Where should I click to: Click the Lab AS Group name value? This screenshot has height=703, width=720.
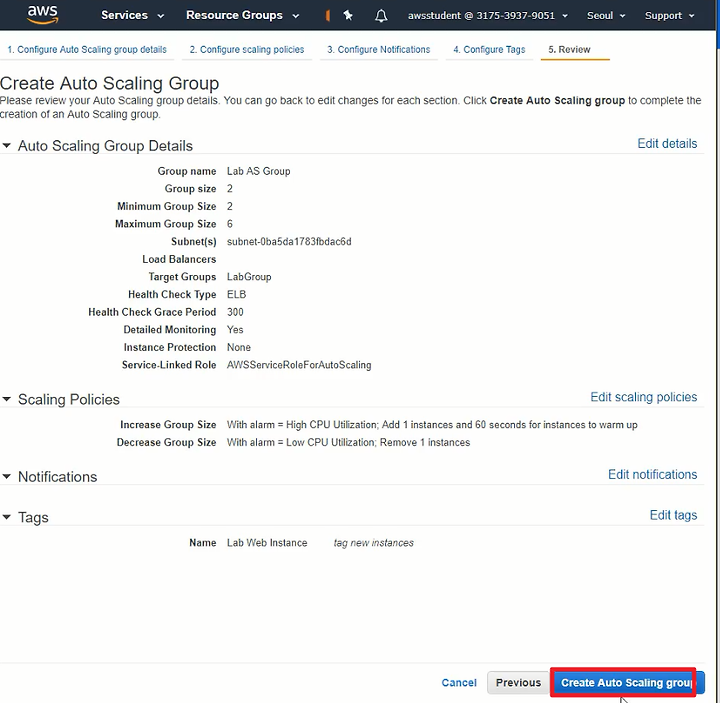(x=259, y=171)
